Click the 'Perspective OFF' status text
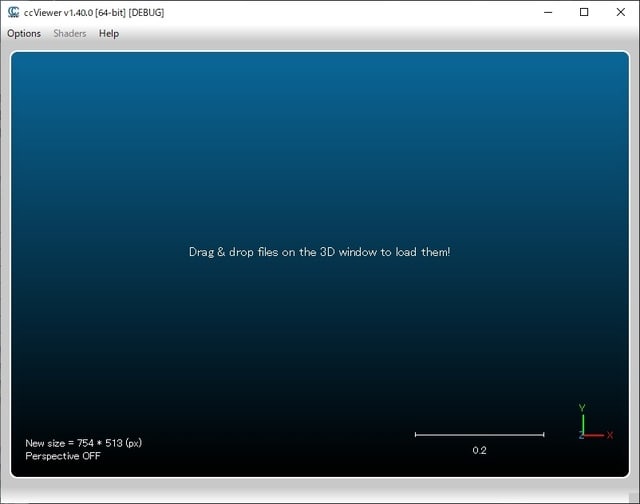The width and height of the screenshot is (640, 504). click(63, 456)
